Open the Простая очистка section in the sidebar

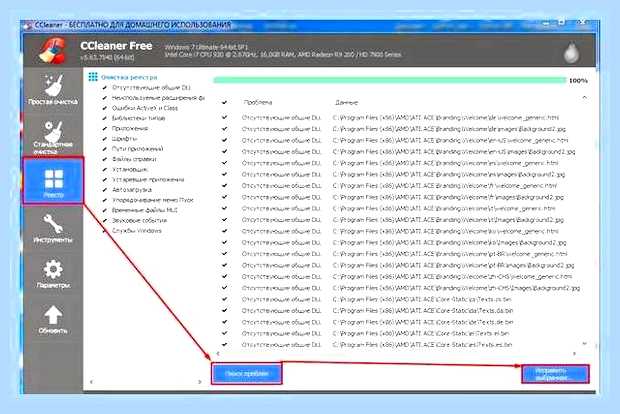[x=53, y=89]
